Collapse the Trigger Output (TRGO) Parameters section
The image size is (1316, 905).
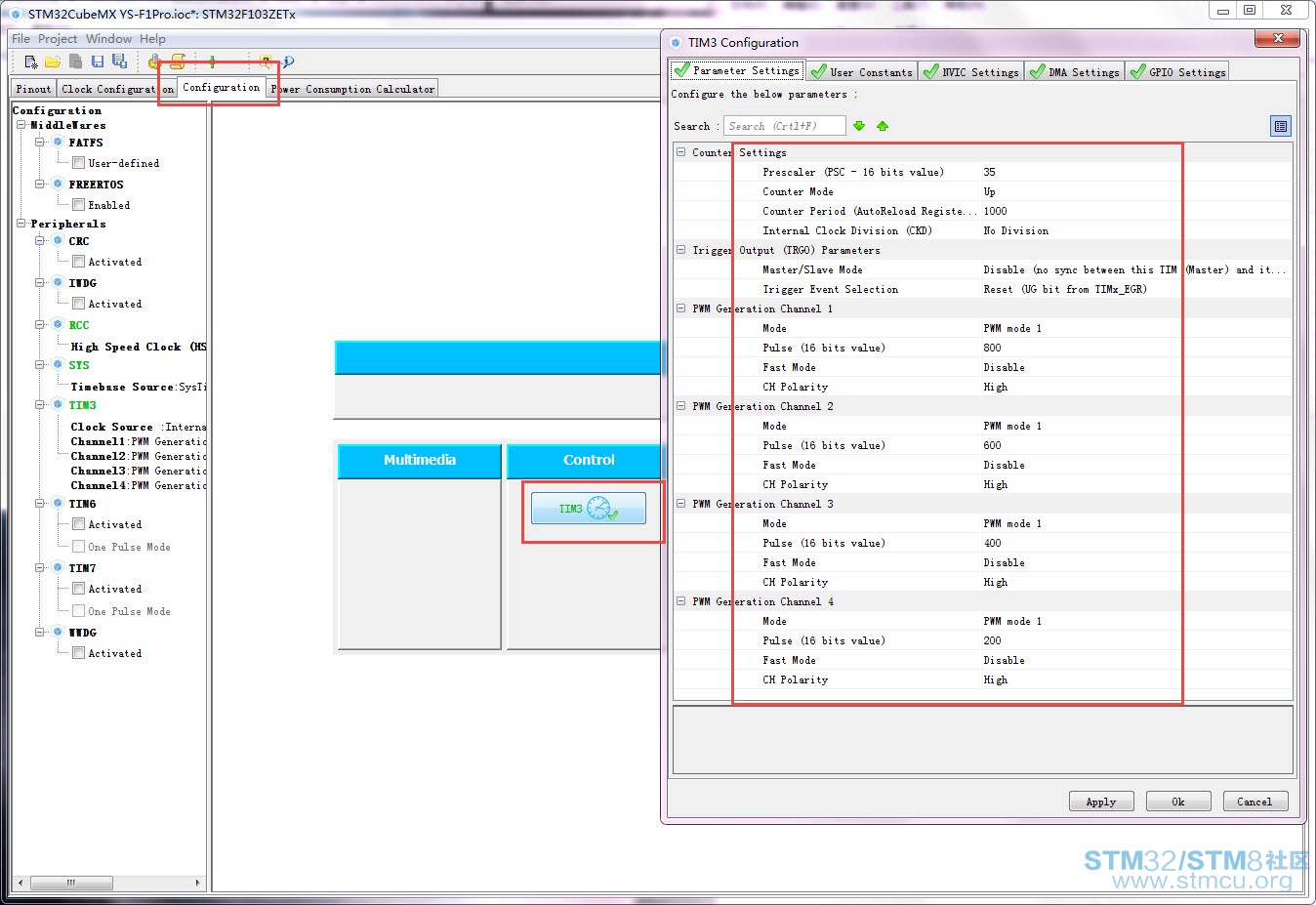(681, 250)
